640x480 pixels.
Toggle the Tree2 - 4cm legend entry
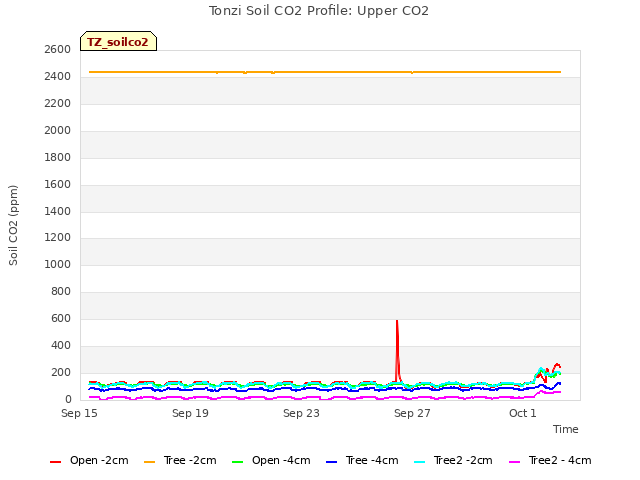[550, 460]
